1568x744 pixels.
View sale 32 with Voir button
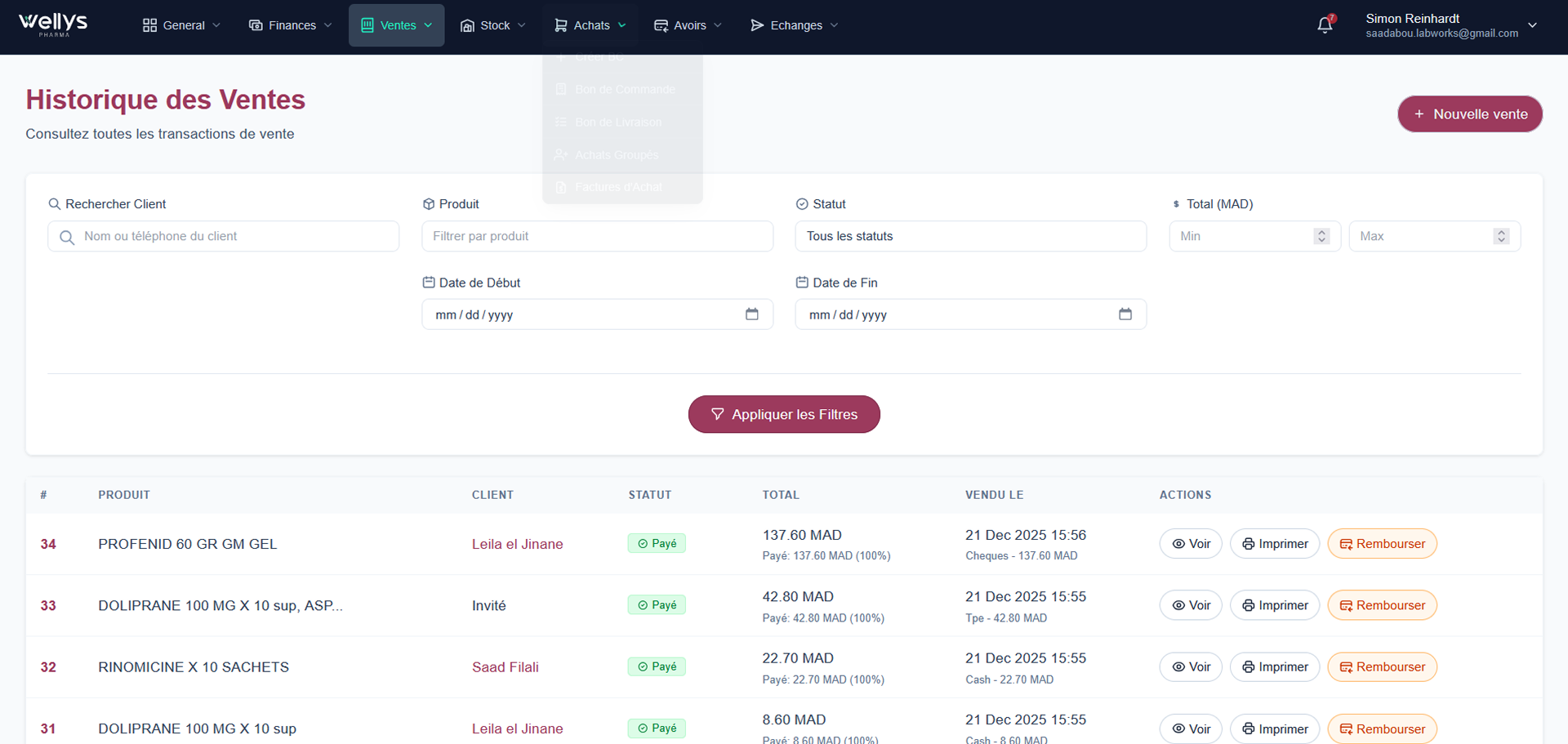pos(1191,667)
